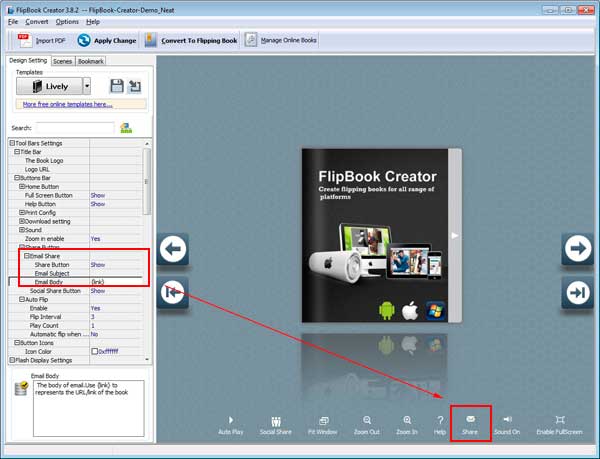Click Enable FullScreen icon
This screenshot has width=600, height=459.
[560, 420]
